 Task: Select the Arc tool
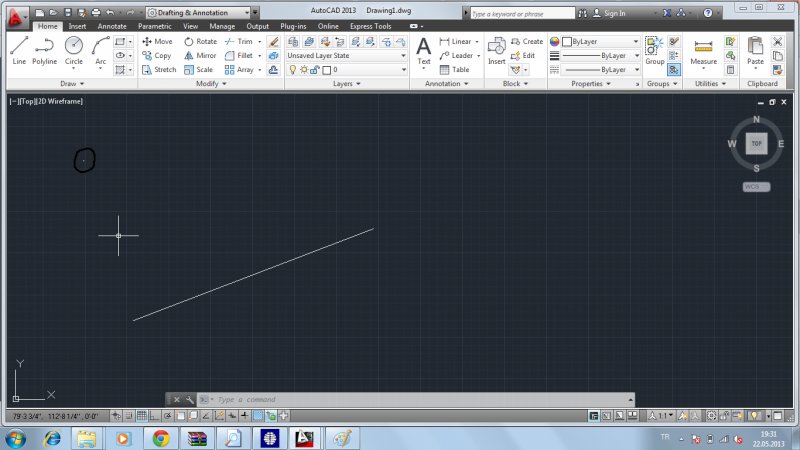(x=101, y=51)
